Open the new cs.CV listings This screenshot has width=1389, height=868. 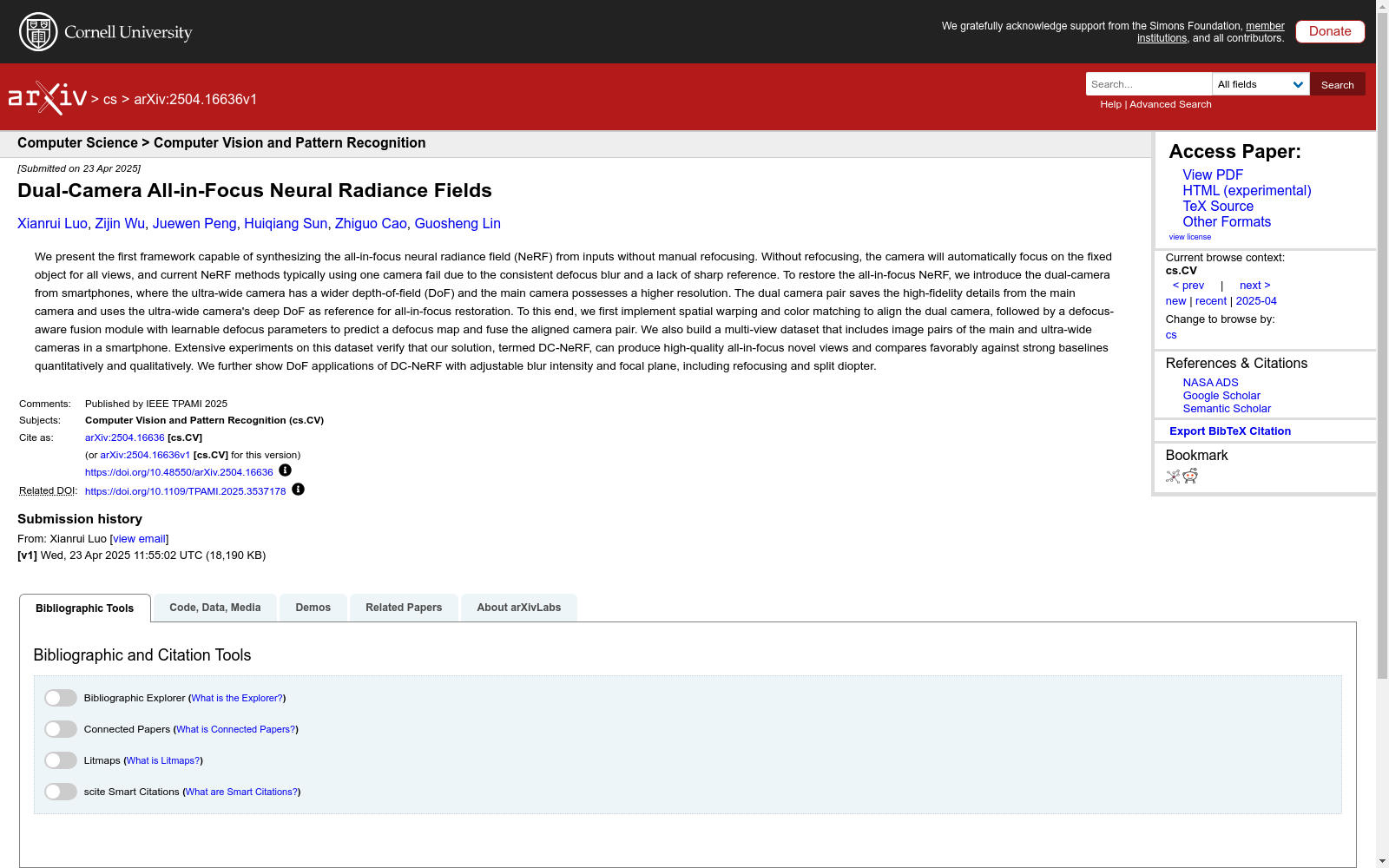1175,301
